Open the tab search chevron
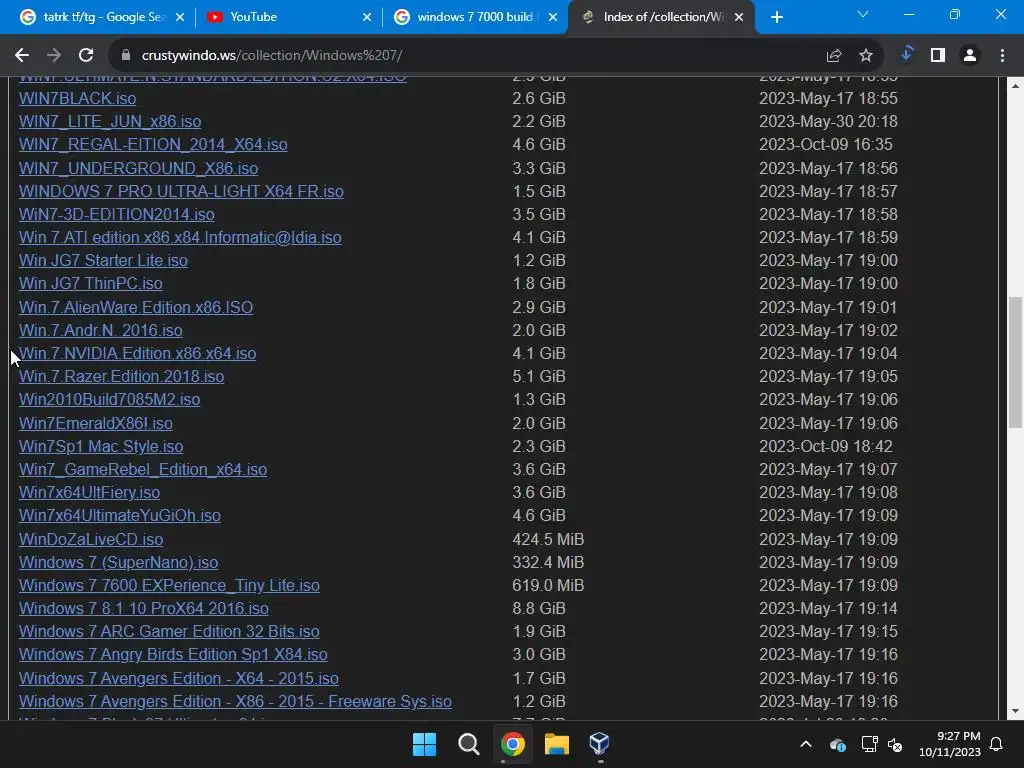This screenshot has width=1024, height=768. (863, 14)
